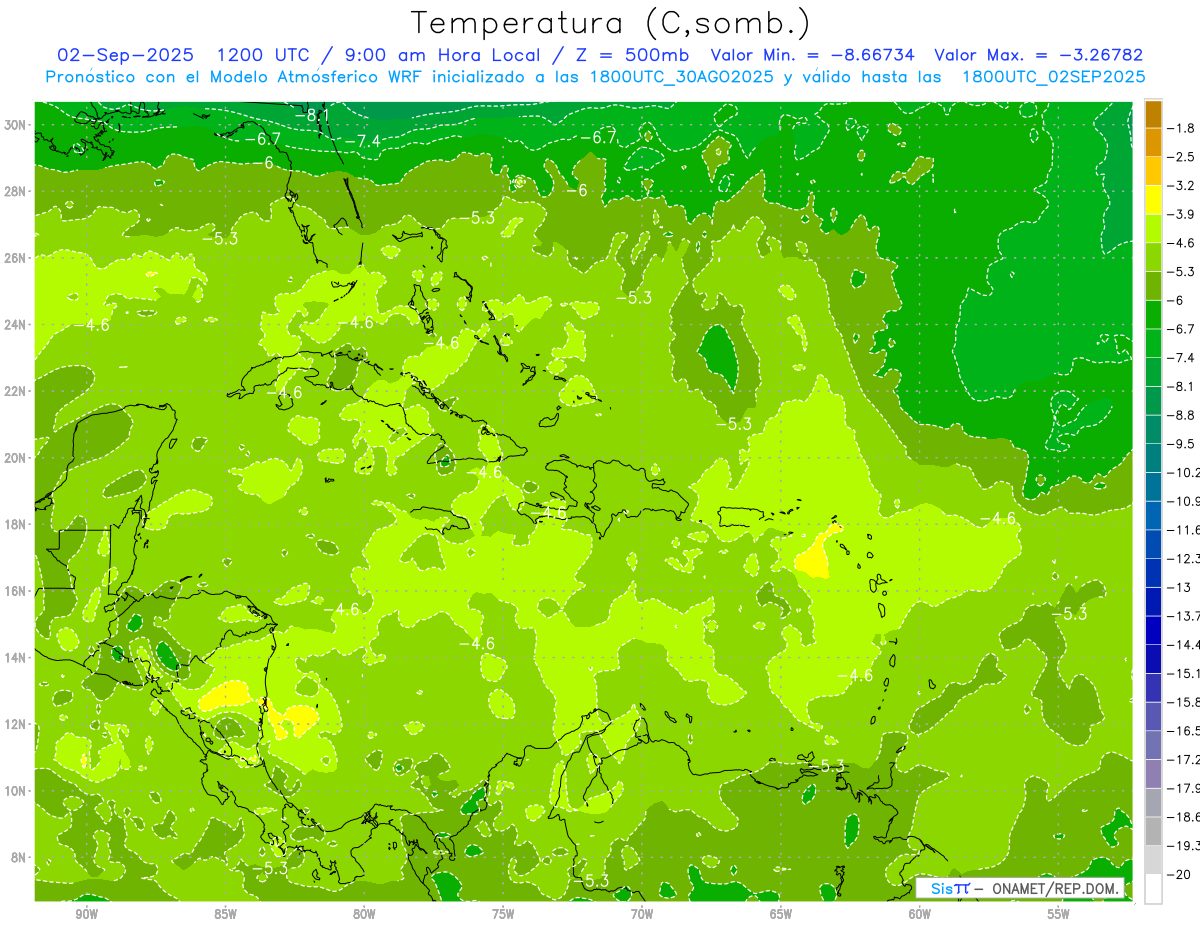Click the 80W longitude axis label

[364, 915]
